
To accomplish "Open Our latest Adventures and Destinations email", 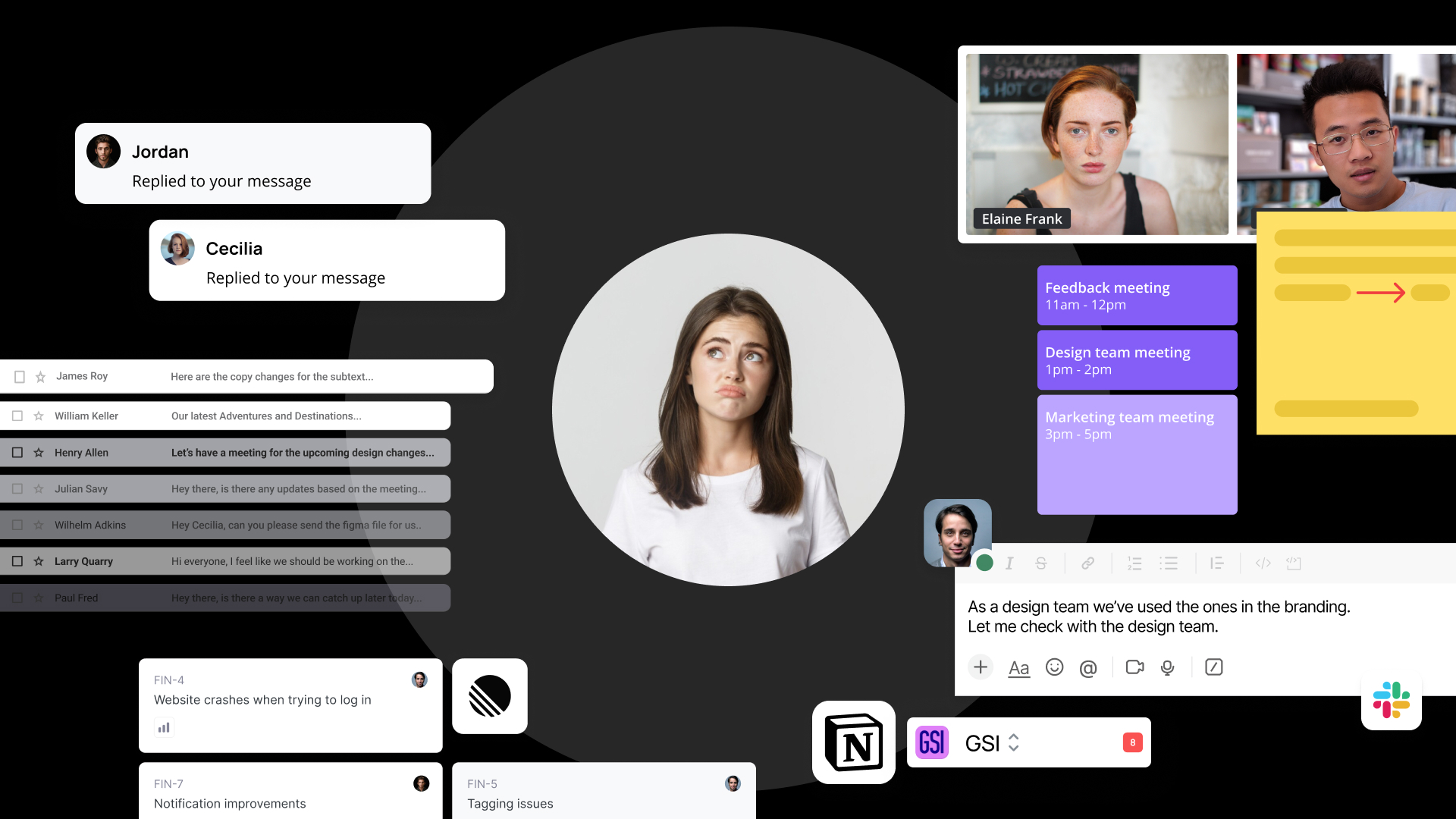I will click(225, 416).
